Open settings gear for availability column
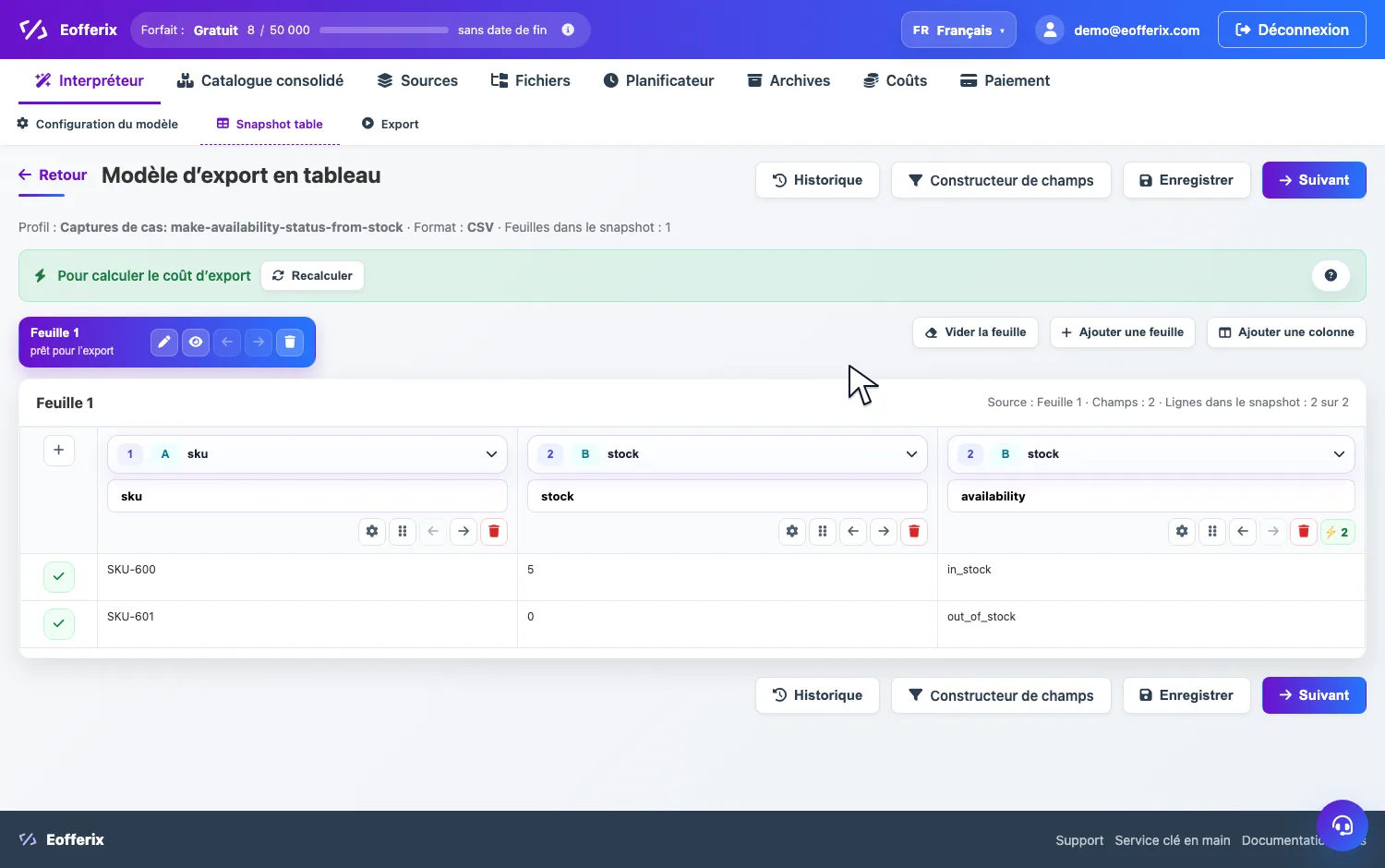 (x=1182, y=531)
